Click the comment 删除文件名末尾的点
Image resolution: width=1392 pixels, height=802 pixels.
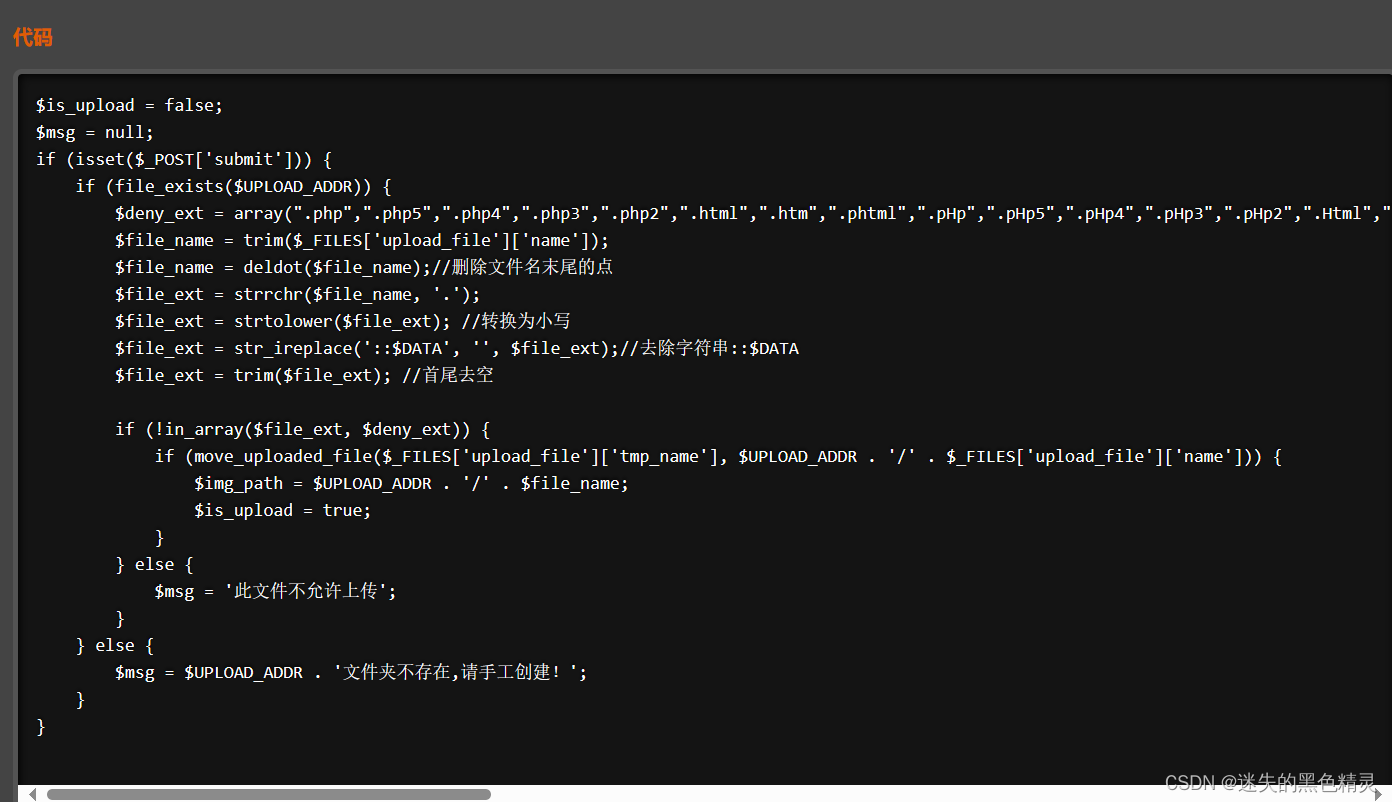[x=523, y=267]
